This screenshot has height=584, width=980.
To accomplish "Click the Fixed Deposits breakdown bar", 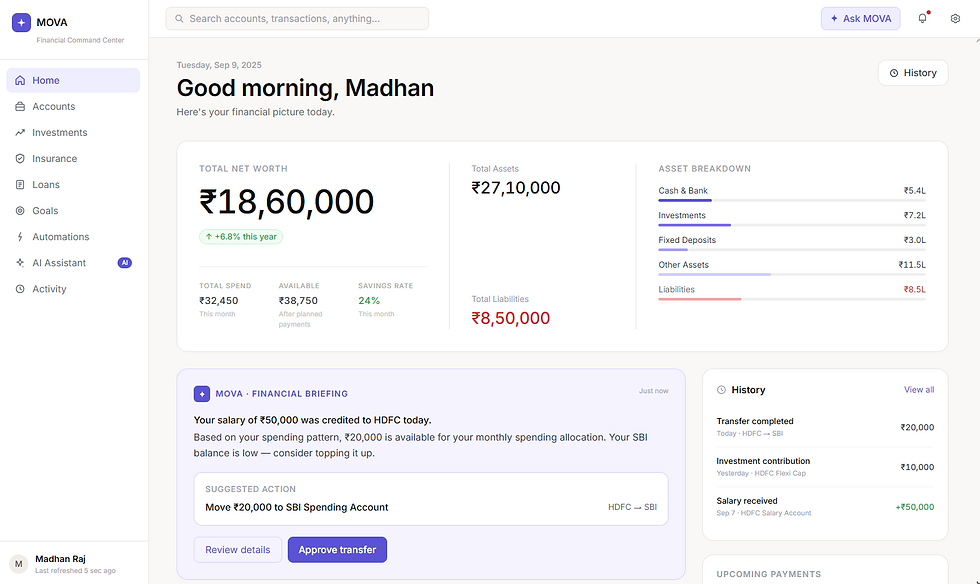I will (792, 250).
